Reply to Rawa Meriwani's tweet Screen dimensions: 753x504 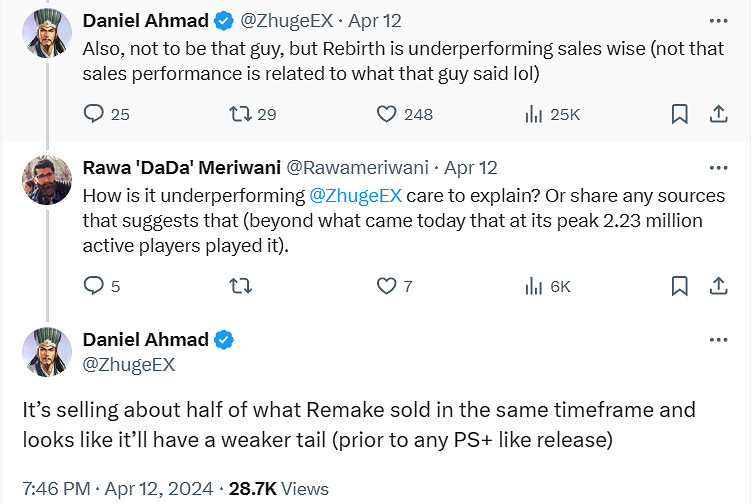pyautogui.click(x=94, y=286)
